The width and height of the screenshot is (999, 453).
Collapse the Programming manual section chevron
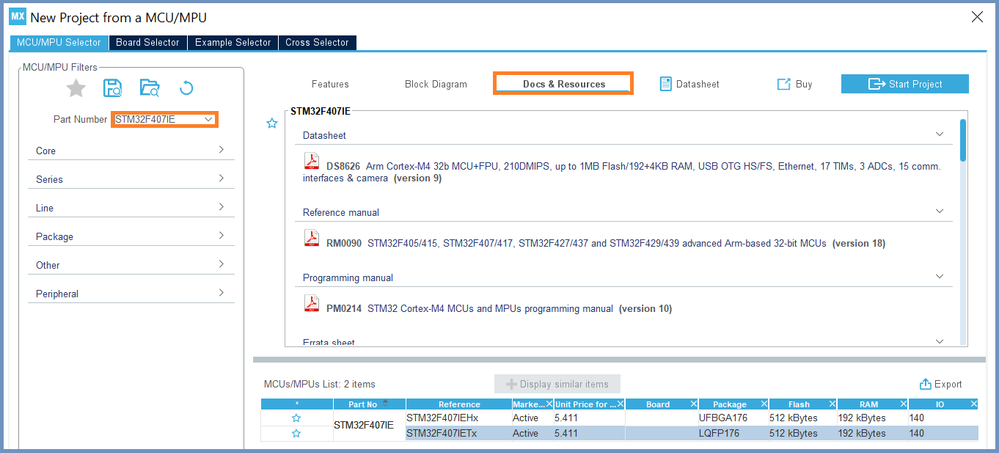click(x=939, y=277)
